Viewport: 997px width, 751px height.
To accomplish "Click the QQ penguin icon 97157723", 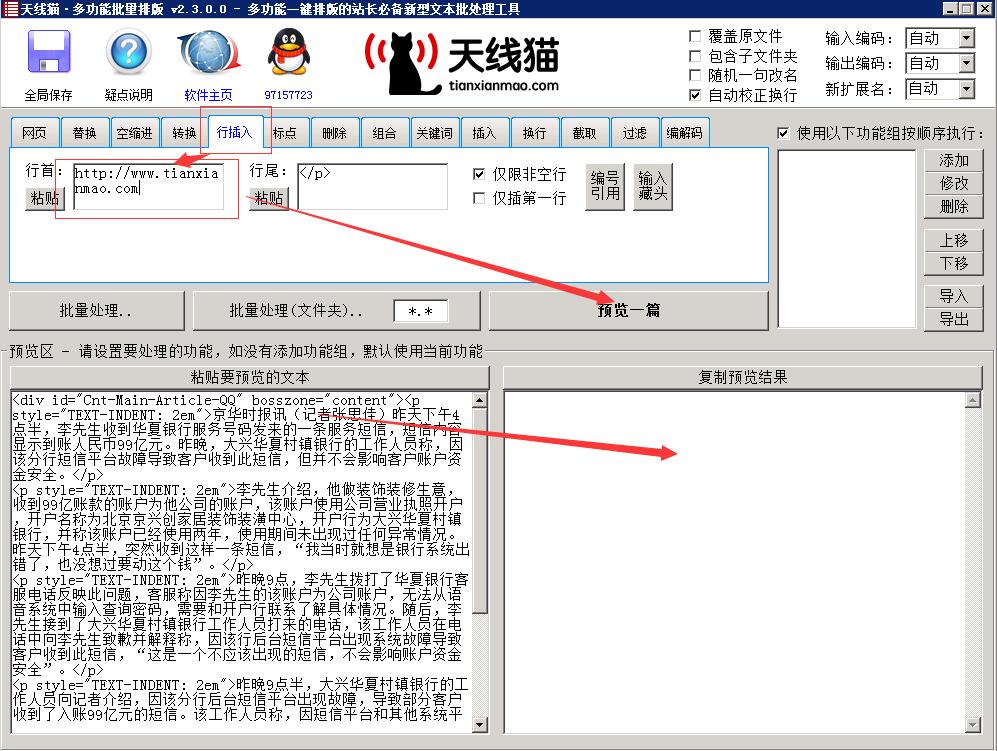I will (288, 52).
